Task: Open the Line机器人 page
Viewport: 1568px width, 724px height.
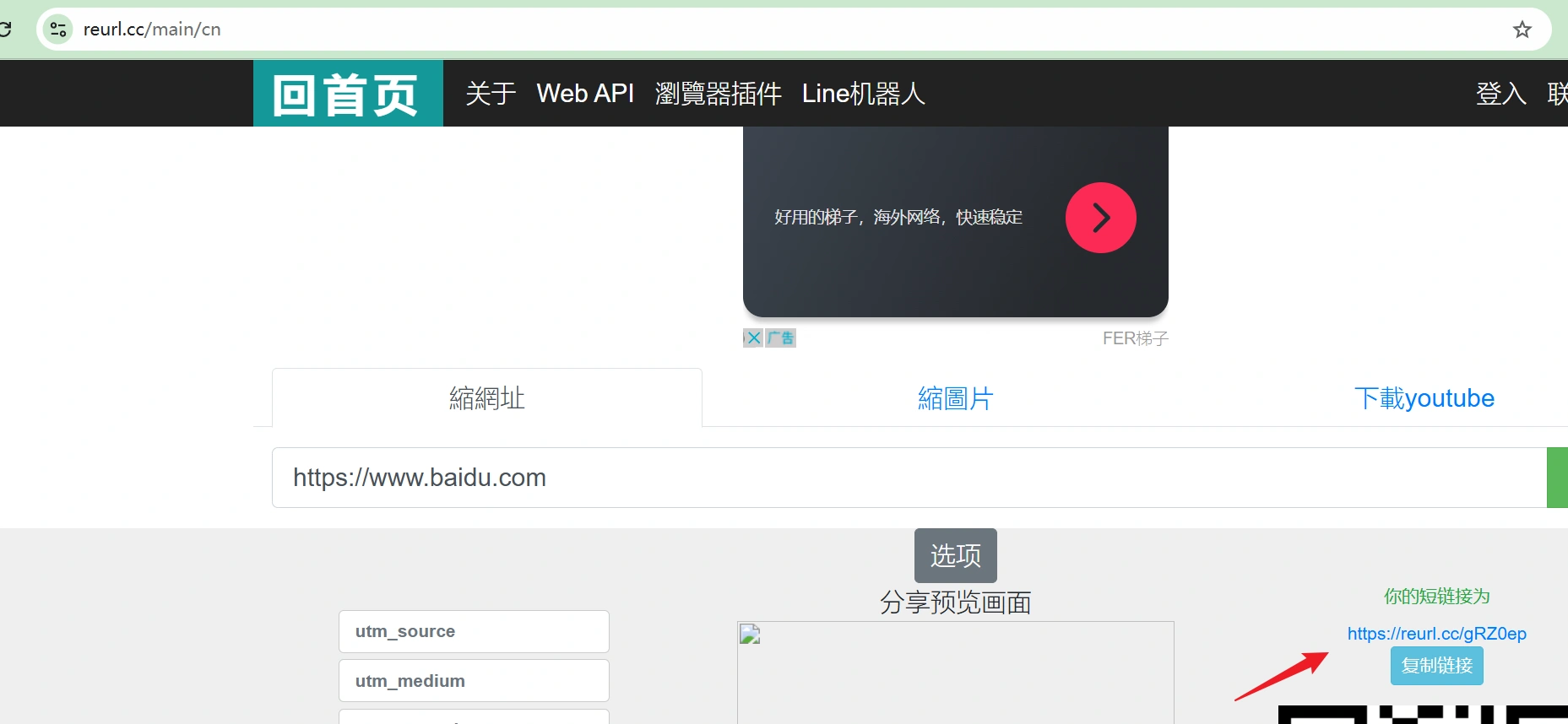Action: 863,94
